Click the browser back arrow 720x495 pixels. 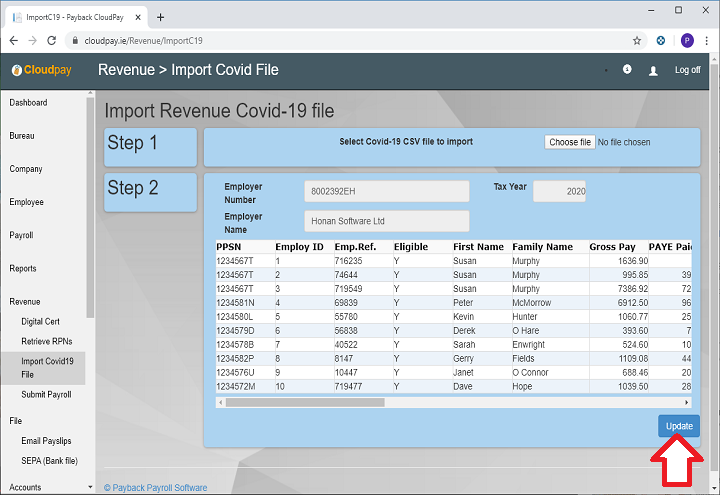click(x=14, y=41)
